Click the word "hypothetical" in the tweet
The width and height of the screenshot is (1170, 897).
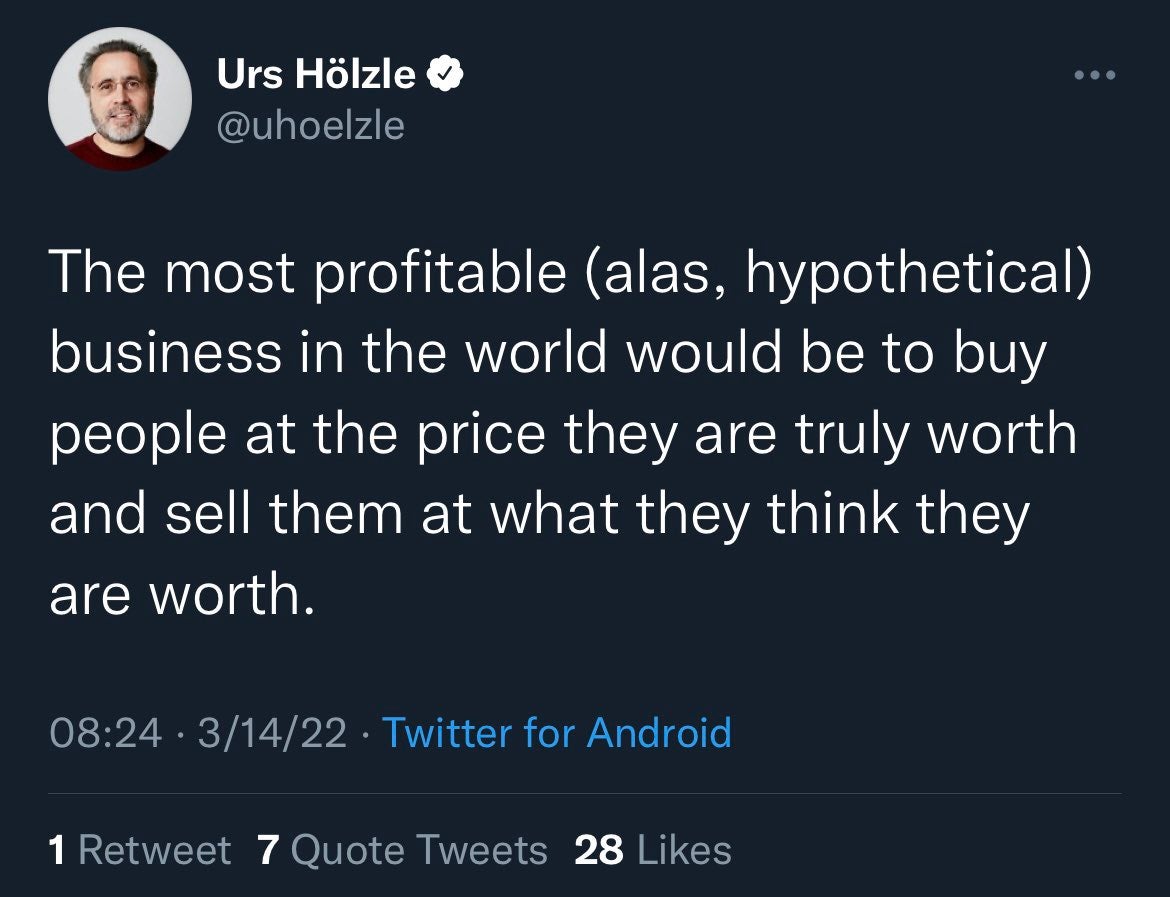pyautogui.click(x=908, y=272)
